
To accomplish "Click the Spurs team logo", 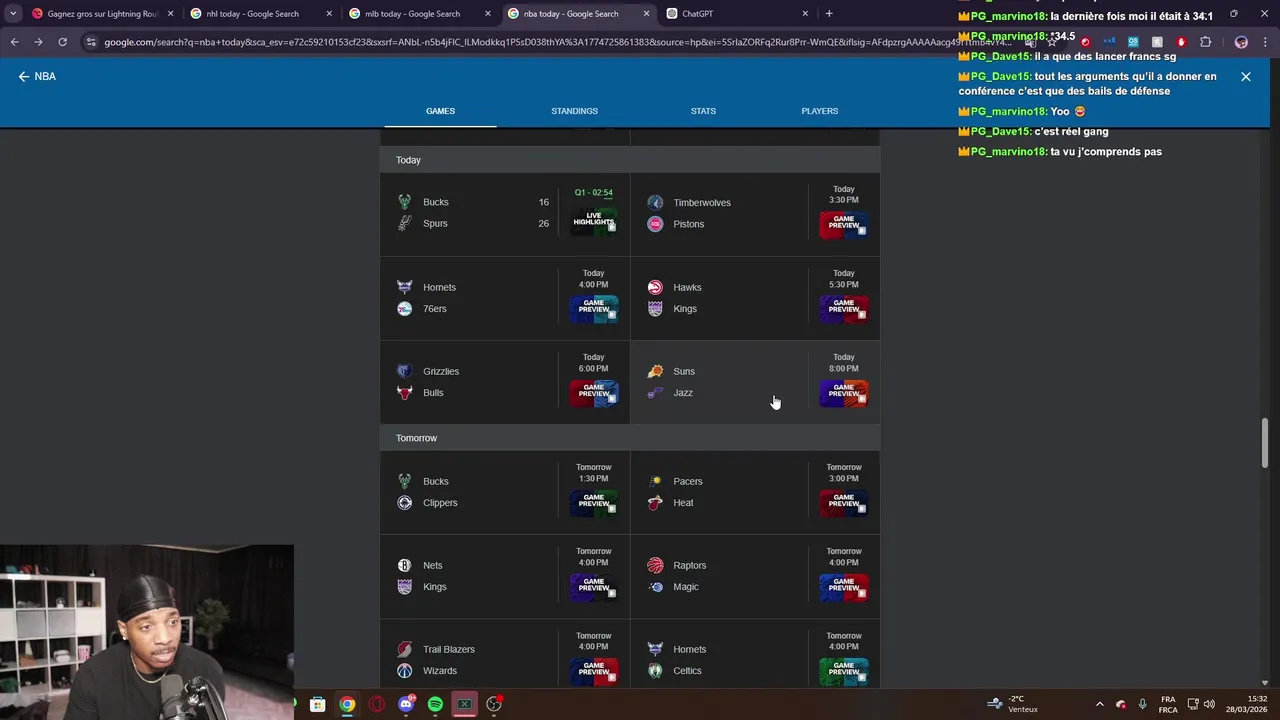I will (404, 223).
